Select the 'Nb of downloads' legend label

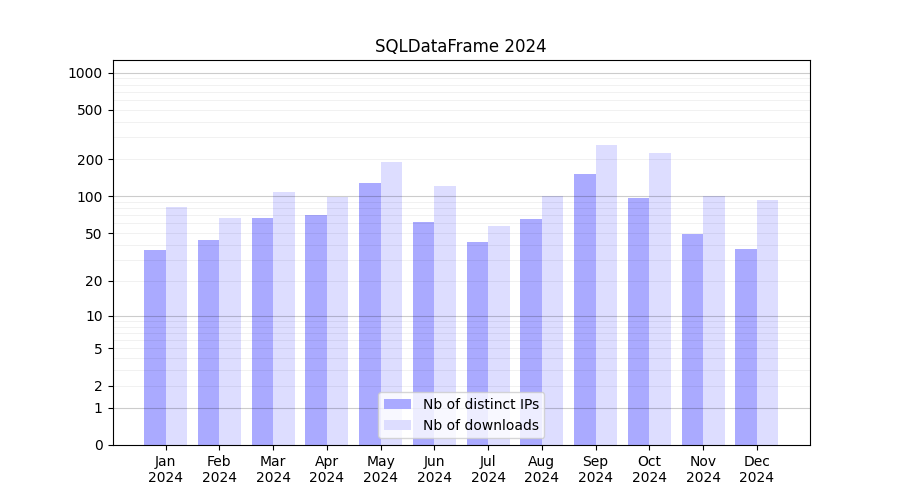click(480, 425)
